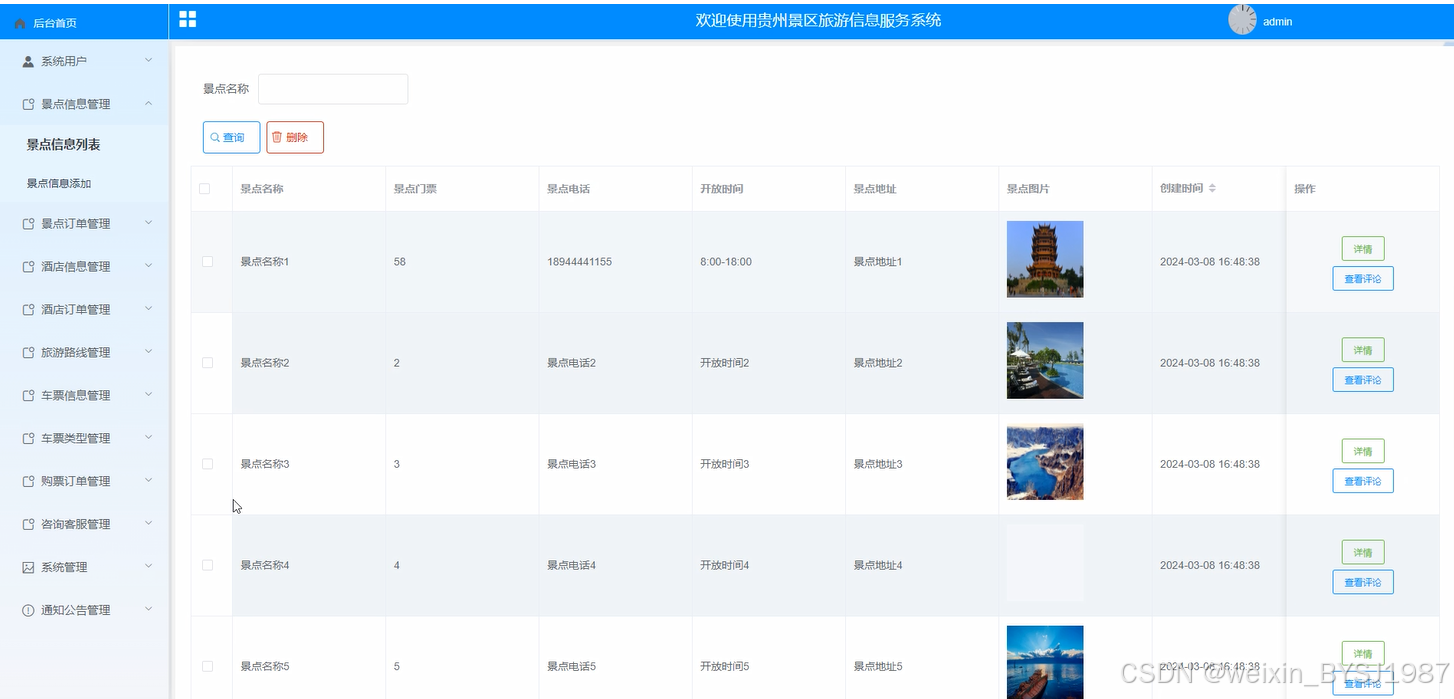This screenshot has height=699, width=1454.
Task: Click the icon beside 景点订单管理
Action: click(28, 224)
